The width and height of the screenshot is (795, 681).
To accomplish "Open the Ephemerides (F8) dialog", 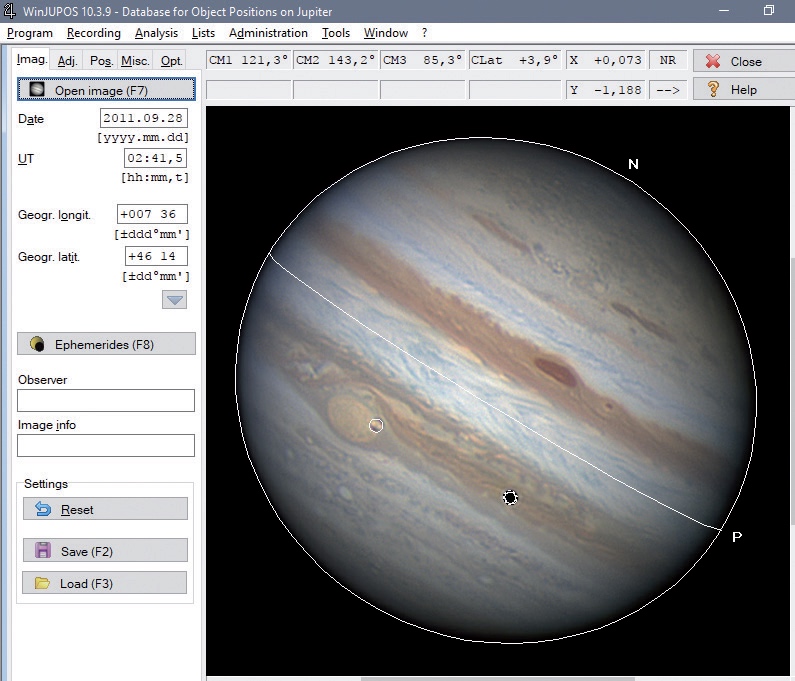I will [x=106, y=344].
